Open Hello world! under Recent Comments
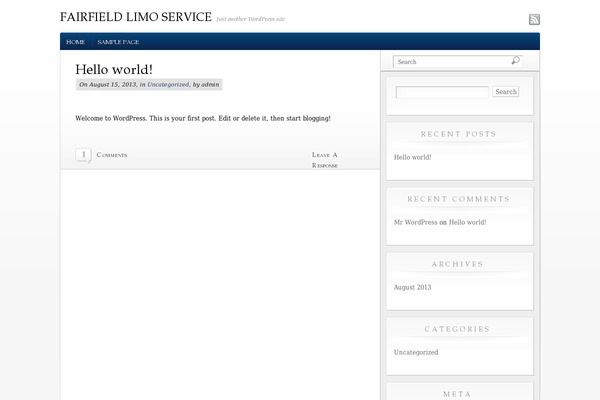The height and width of the screenshot is (400, 600). [468, 222]
